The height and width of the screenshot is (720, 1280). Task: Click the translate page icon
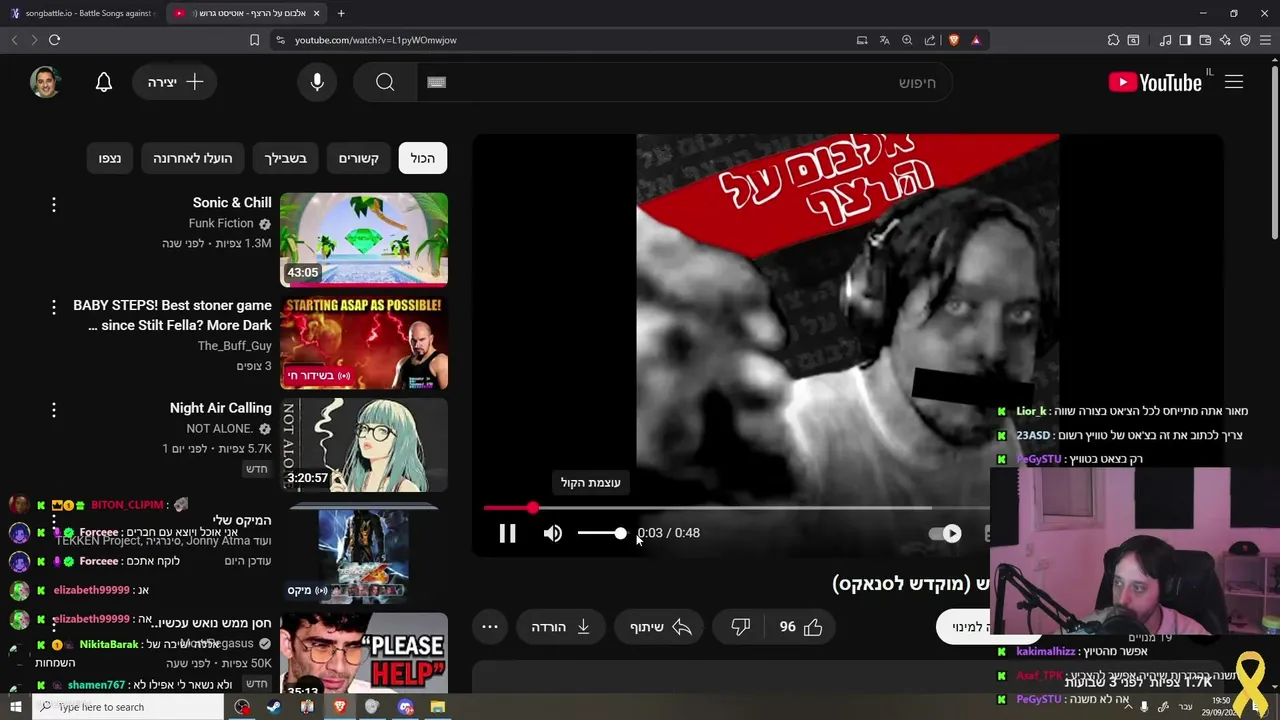(884, 40)
